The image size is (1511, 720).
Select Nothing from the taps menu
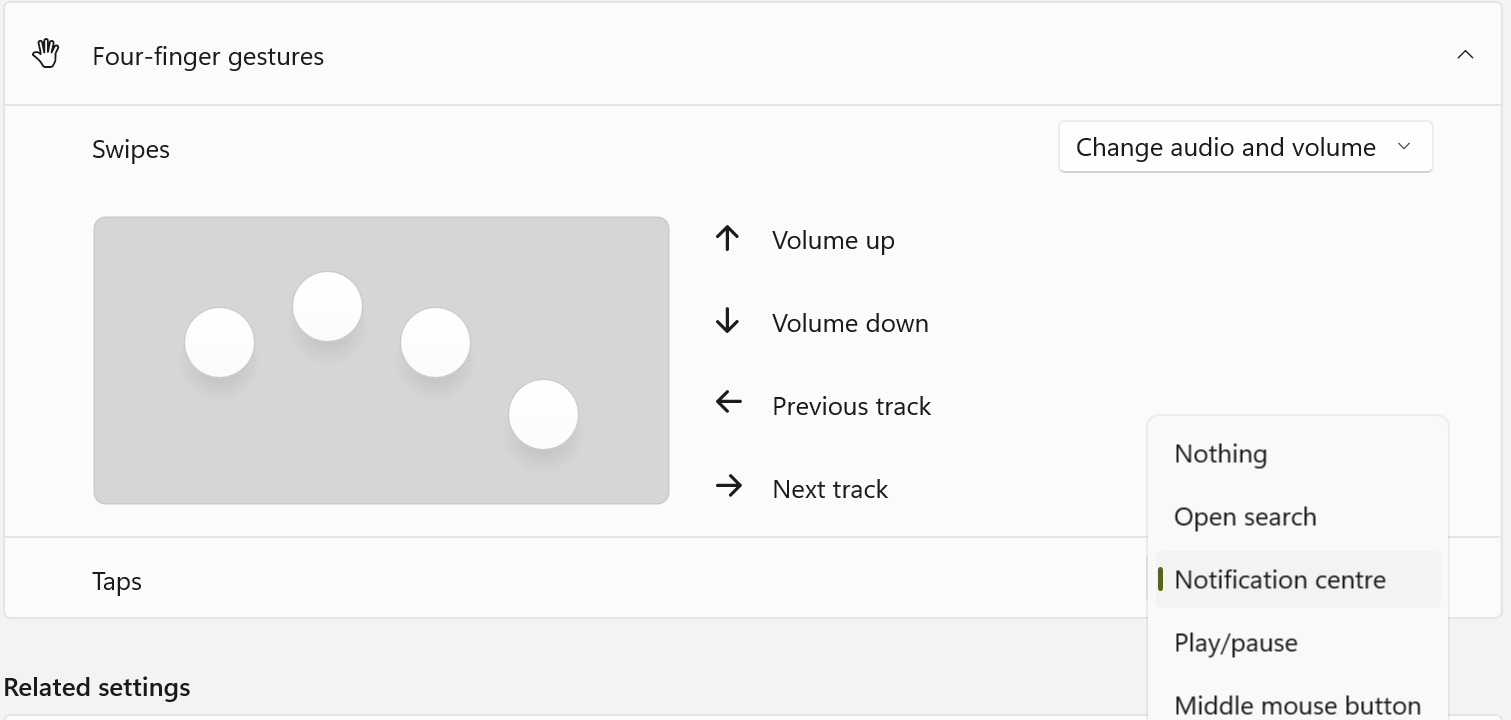[1220, 454]
